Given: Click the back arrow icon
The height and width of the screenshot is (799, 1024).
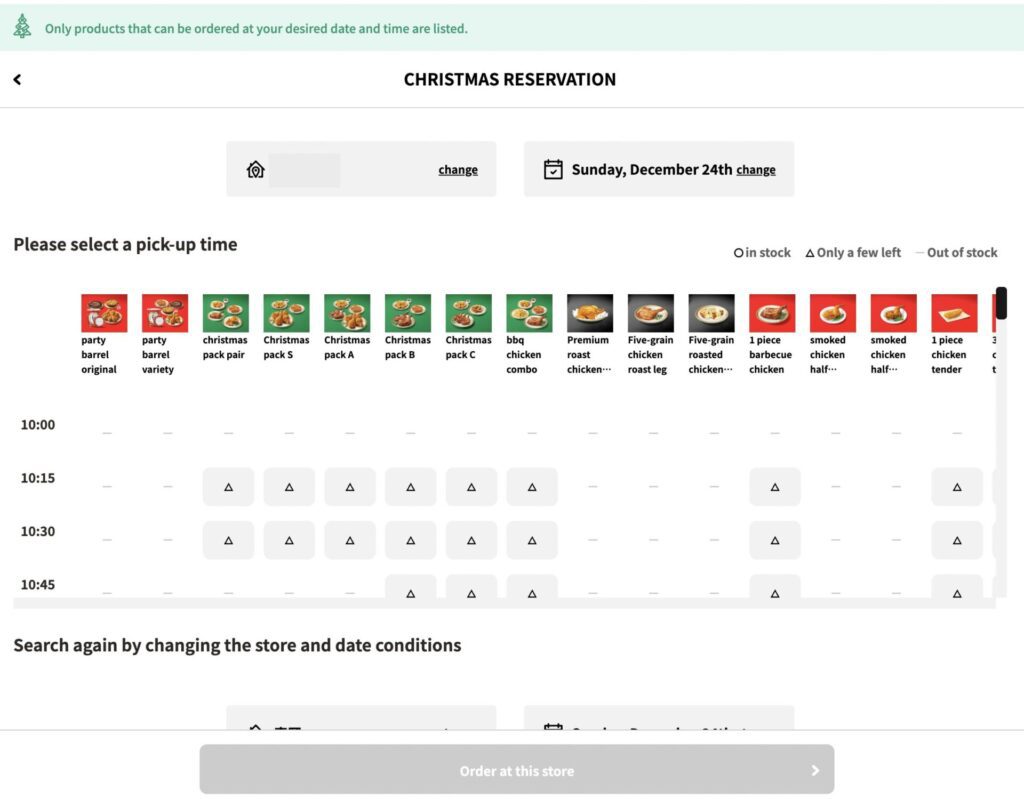Looking at the screenshot, I should pos(17,80).
